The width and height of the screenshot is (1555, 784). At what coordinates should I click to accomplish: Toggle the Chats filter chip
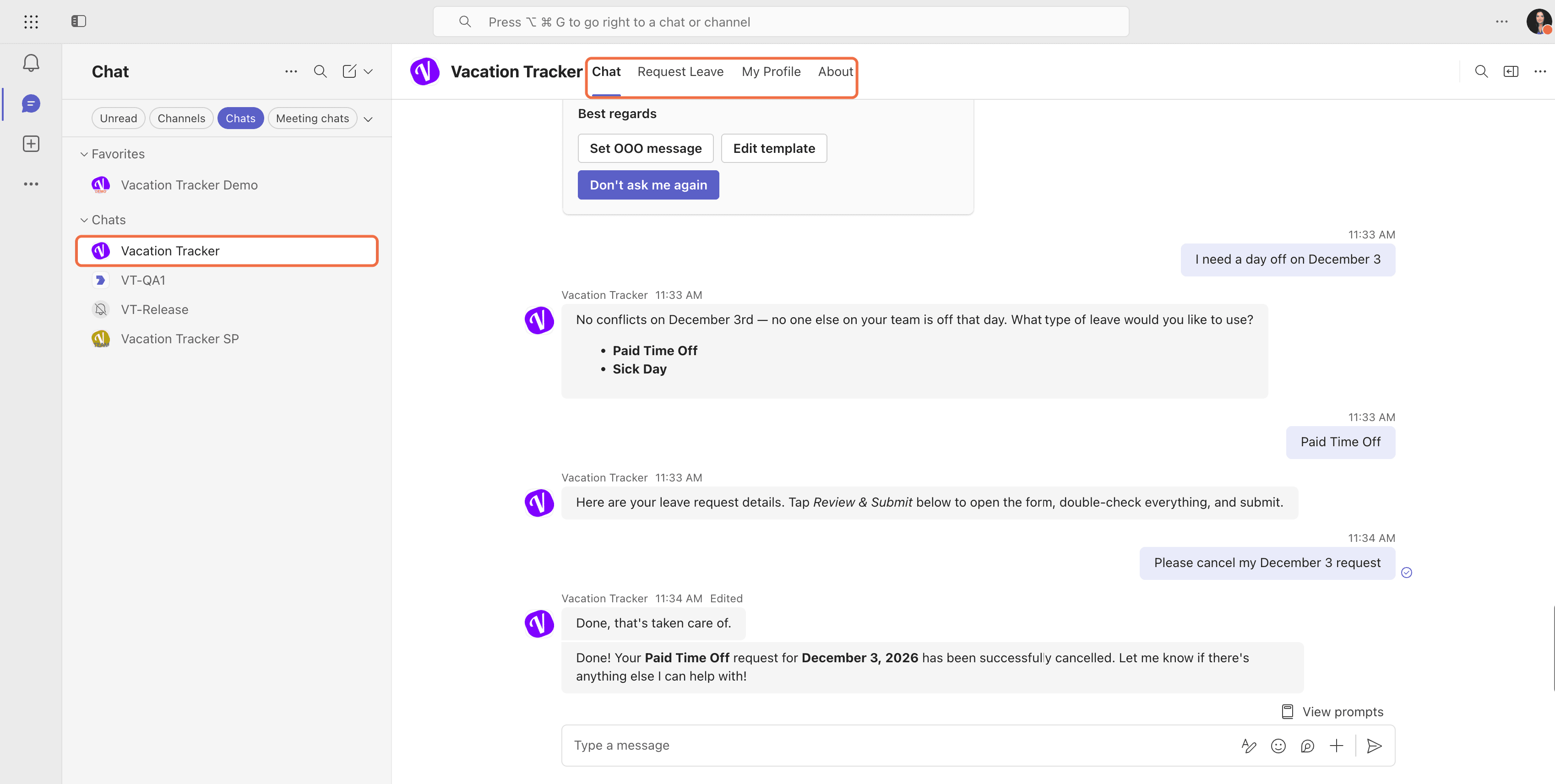(x=240, y=118)
